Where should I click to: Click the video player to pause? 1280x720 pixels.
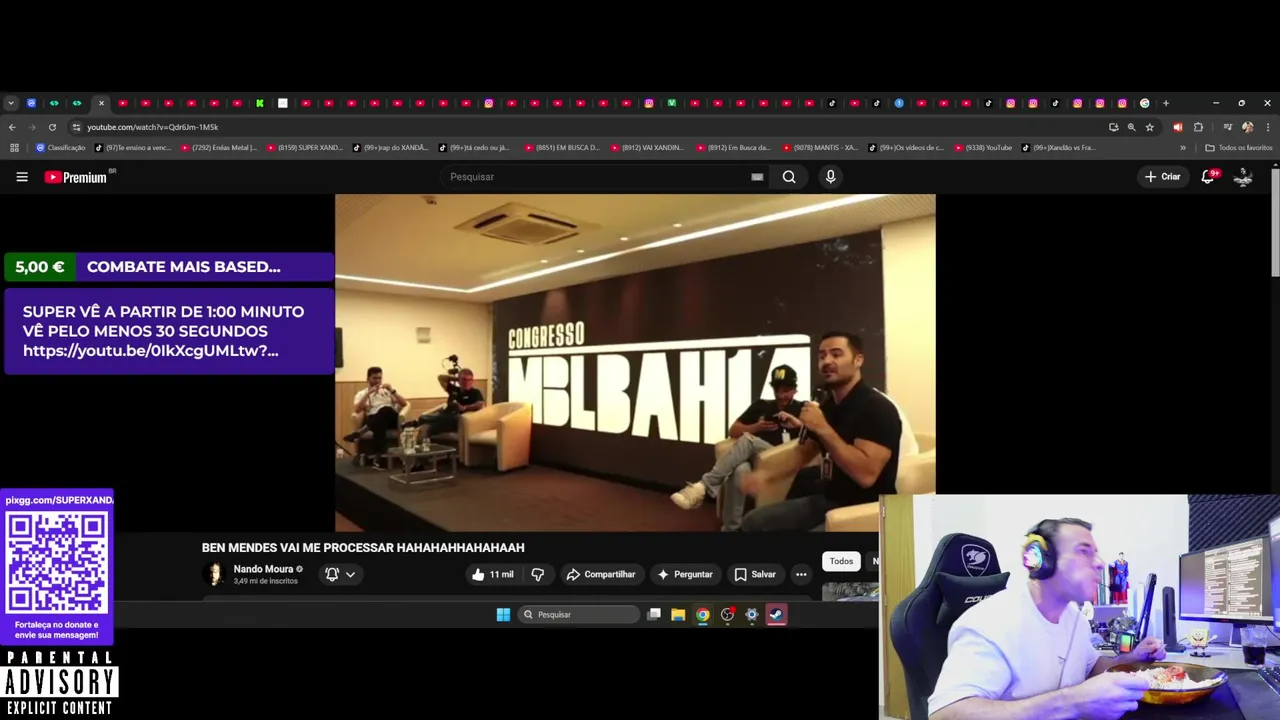pos(635,362)
